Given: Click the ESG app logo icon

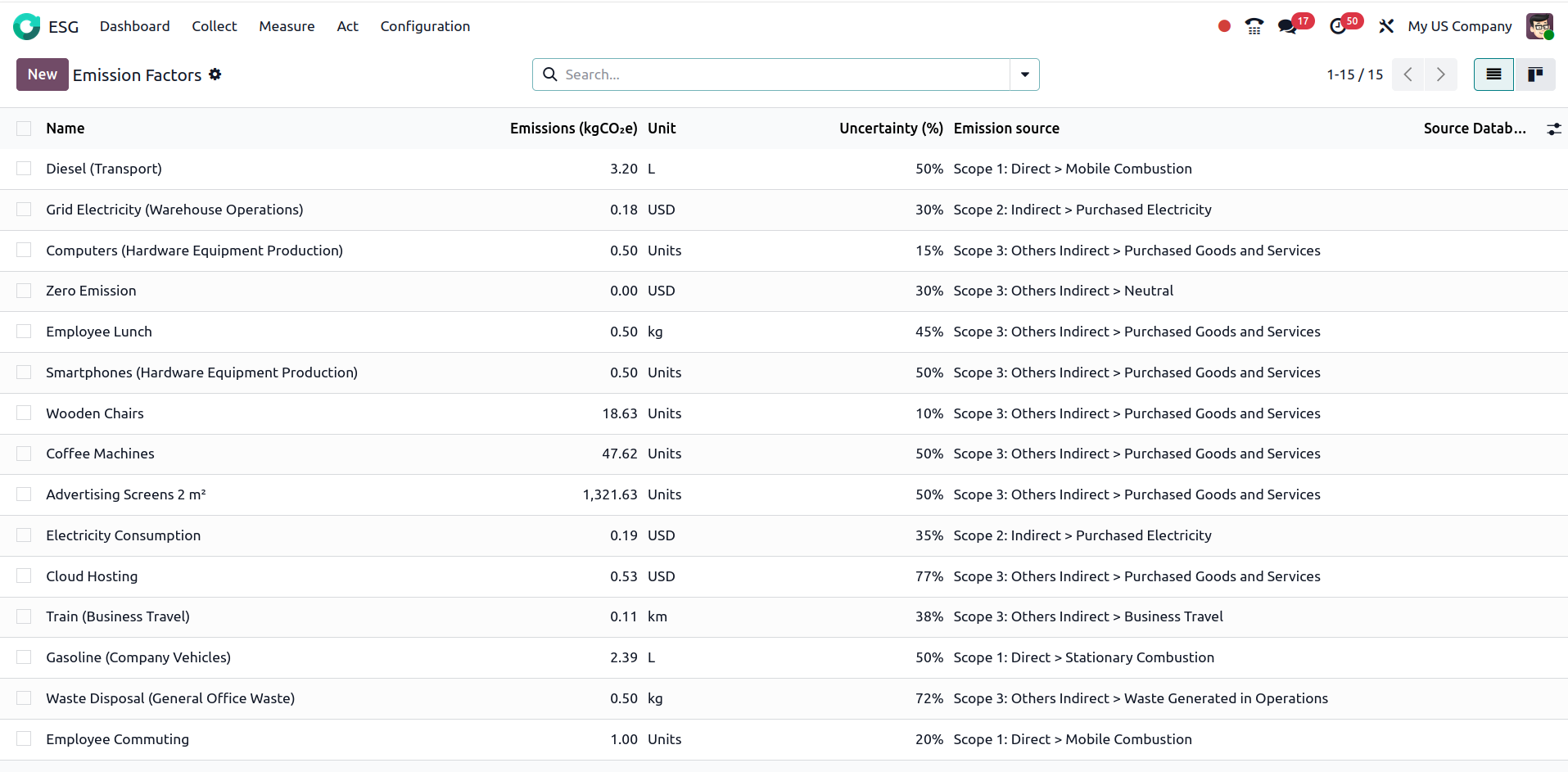Looking at the screenshot, I should [26, 26].
